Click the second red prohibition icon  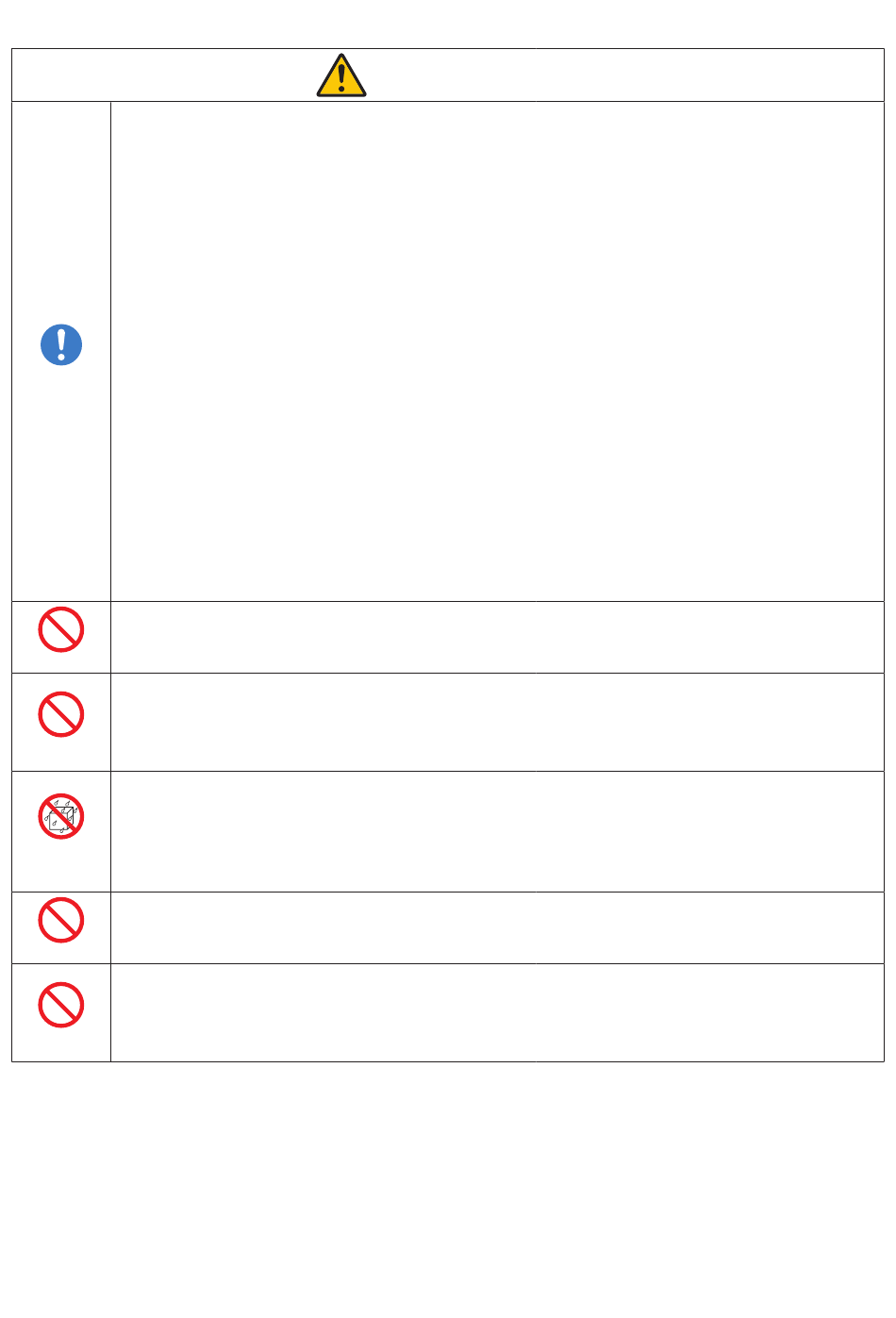pyautogui.click(x=61, y=714)
